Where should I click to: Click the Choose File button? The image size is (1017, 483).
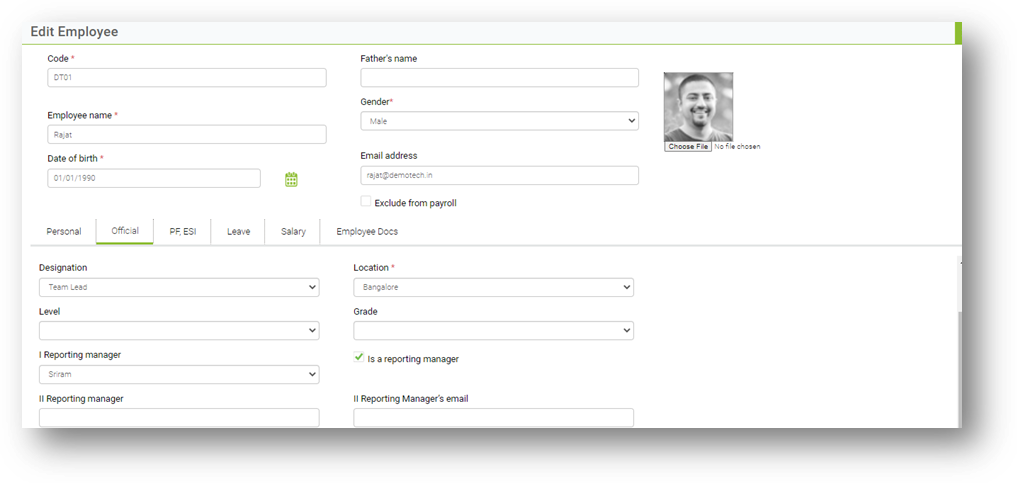pyautogui.click(x=688, y=147)
